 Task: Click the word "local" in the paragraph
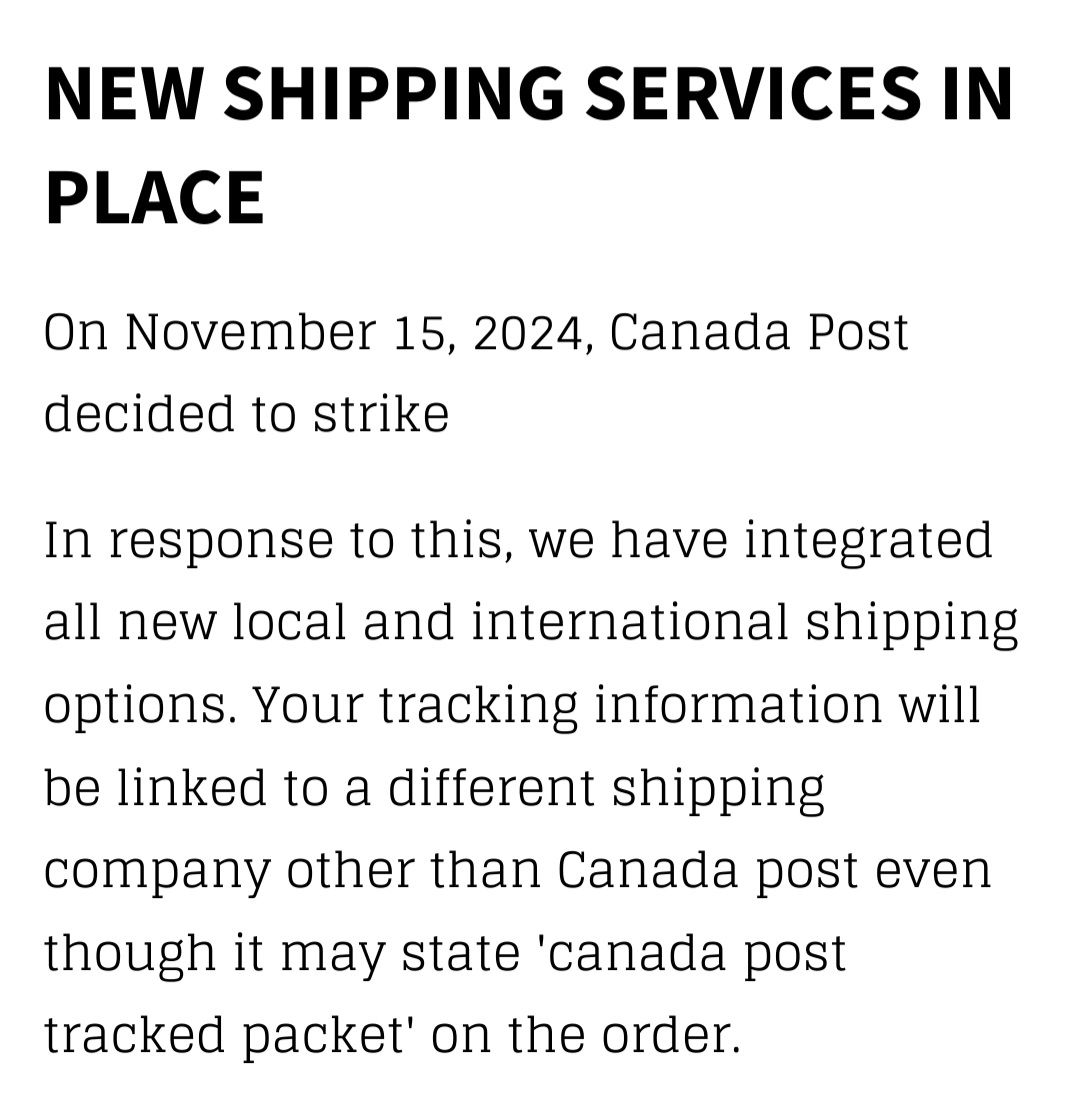pos(289,623)
